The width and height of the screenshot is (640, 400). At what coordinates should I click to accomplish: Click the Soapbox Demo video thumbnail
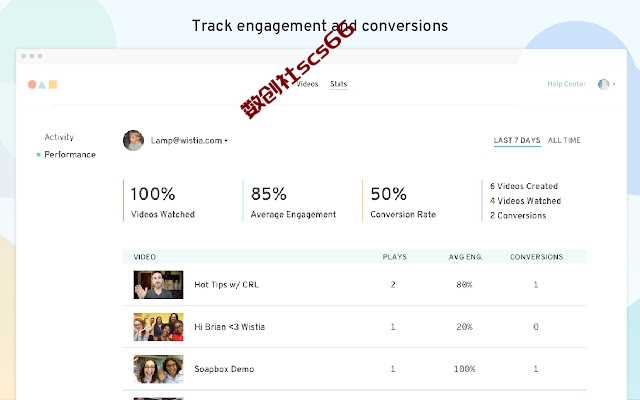point(158,369)
